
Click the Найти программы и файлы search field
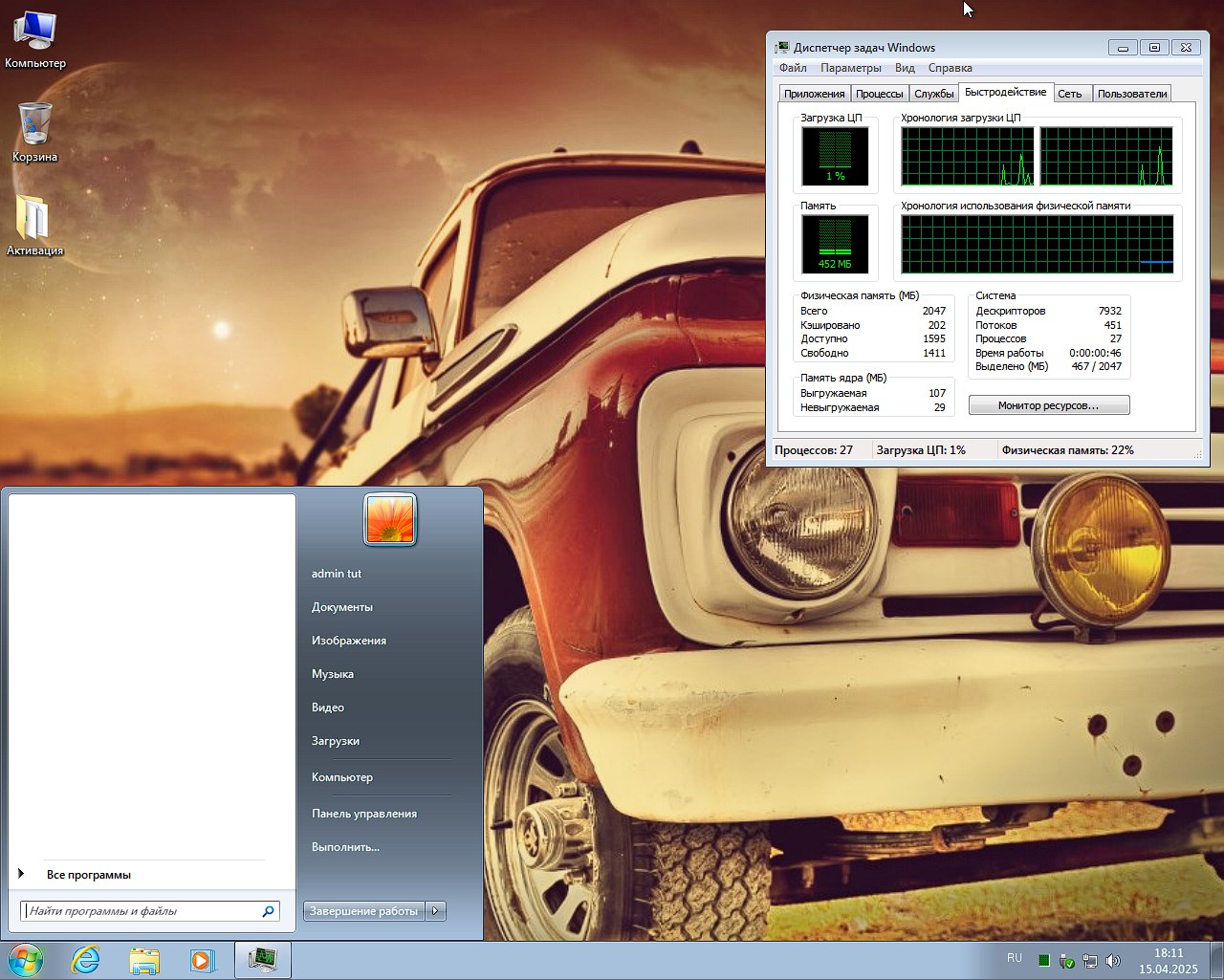tap(142, 911)
